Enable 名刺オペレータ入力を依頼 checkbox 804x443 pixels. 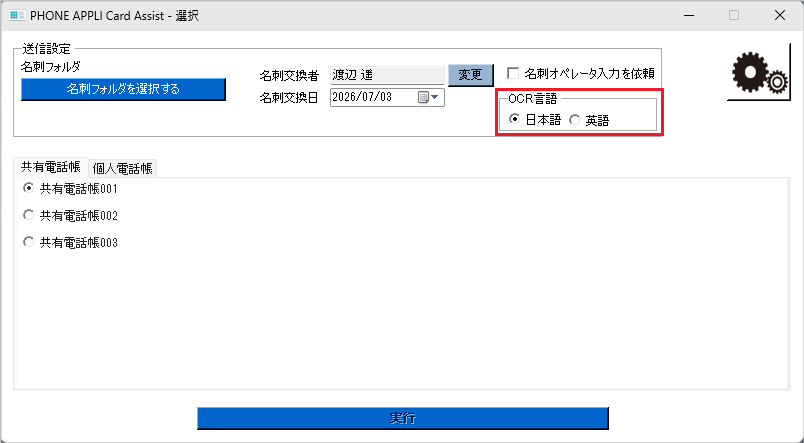(513, 73)
